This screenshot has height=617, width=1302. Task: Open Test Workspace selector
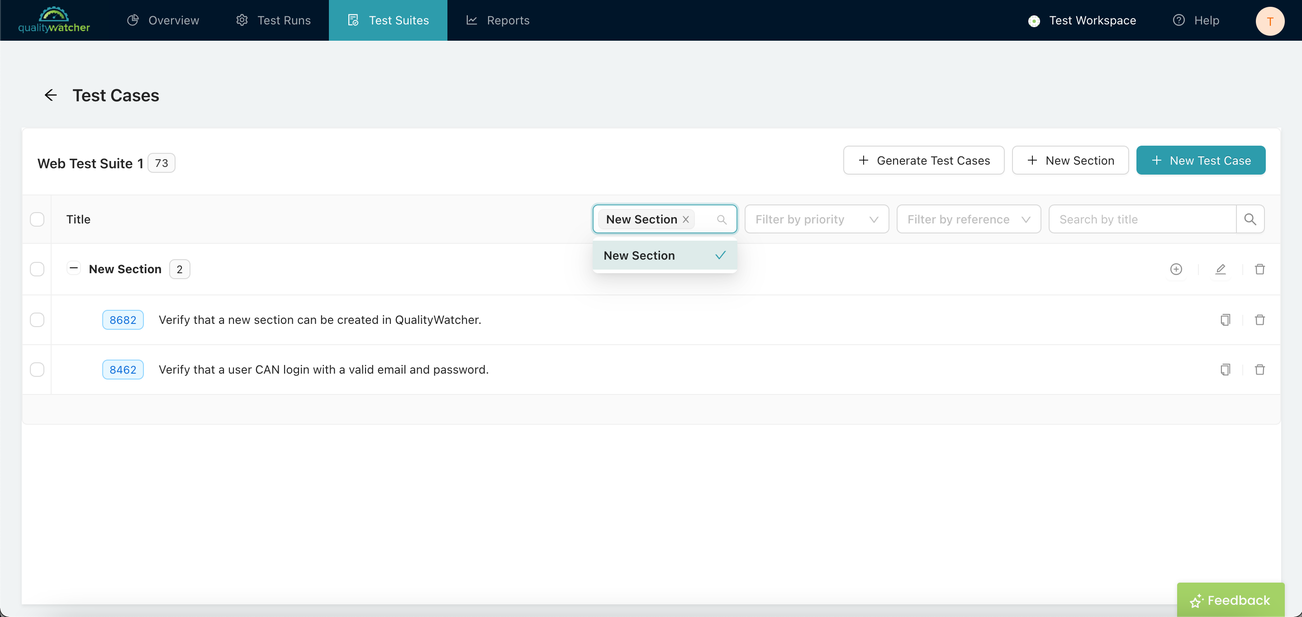[1082, 20]
